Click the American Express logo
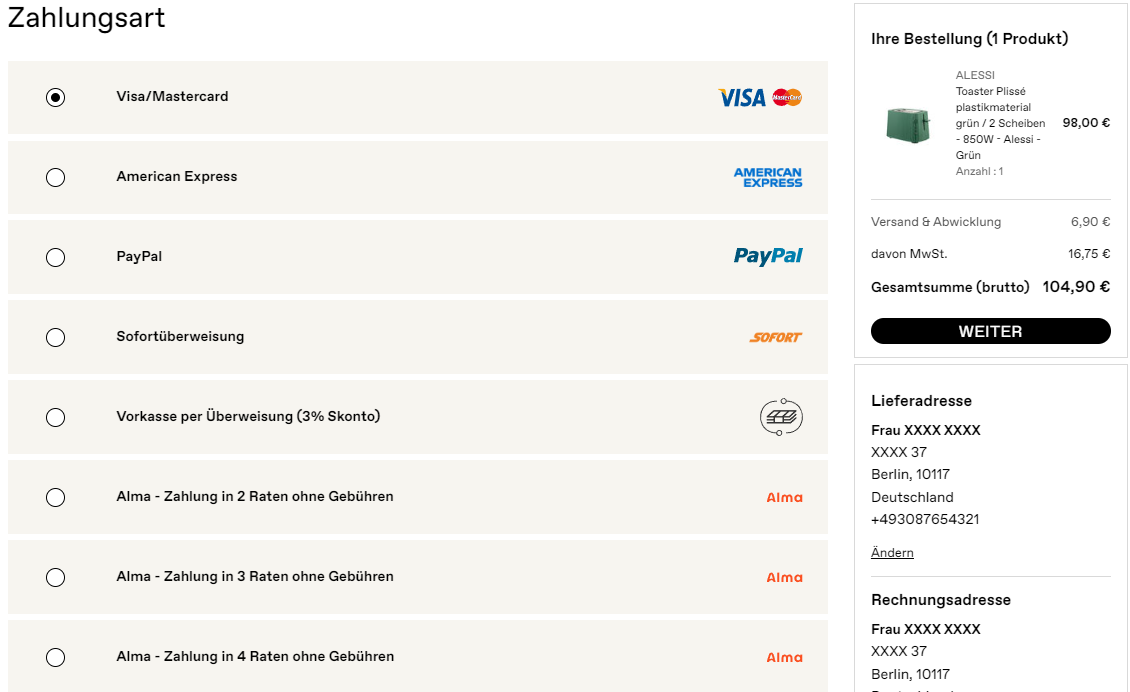This screenshot has width=1130, height=692. [768, 177]
